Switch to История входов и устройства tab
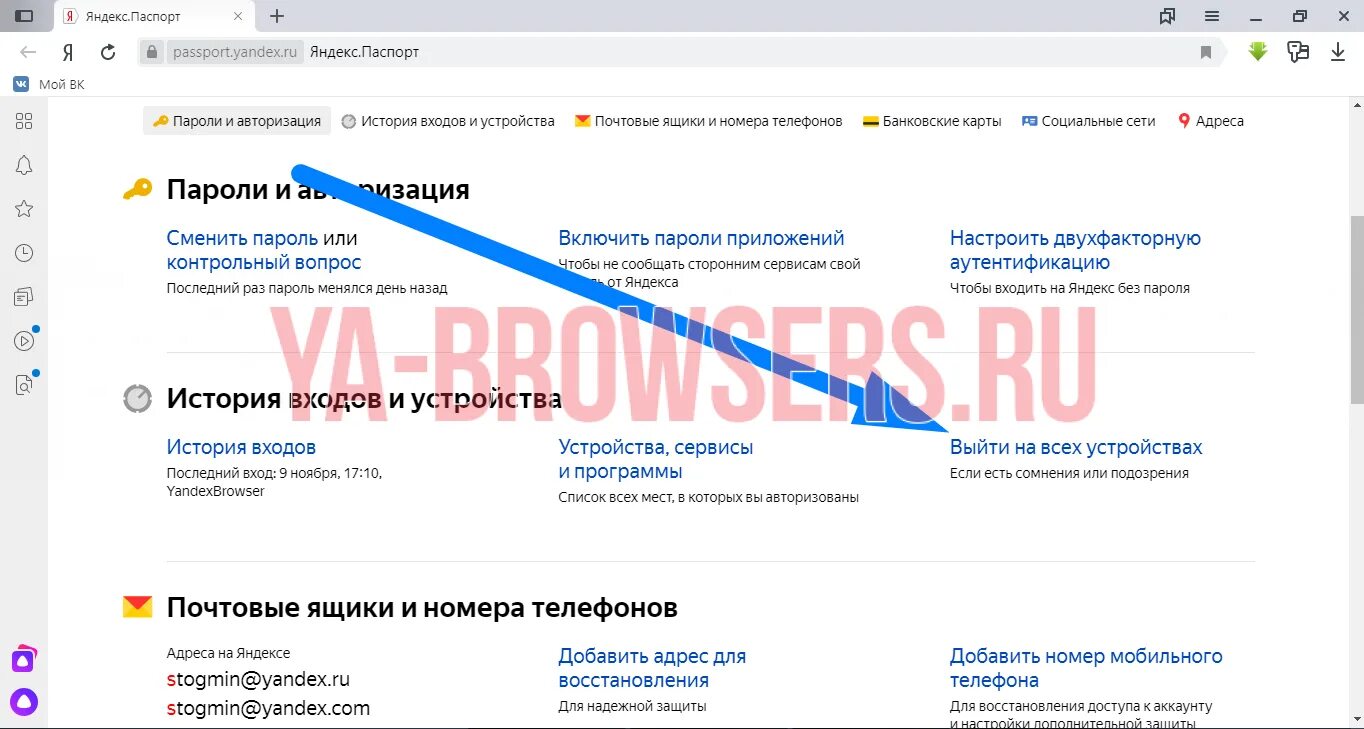Screen dimensions: 1364x729 pos(447,121)
